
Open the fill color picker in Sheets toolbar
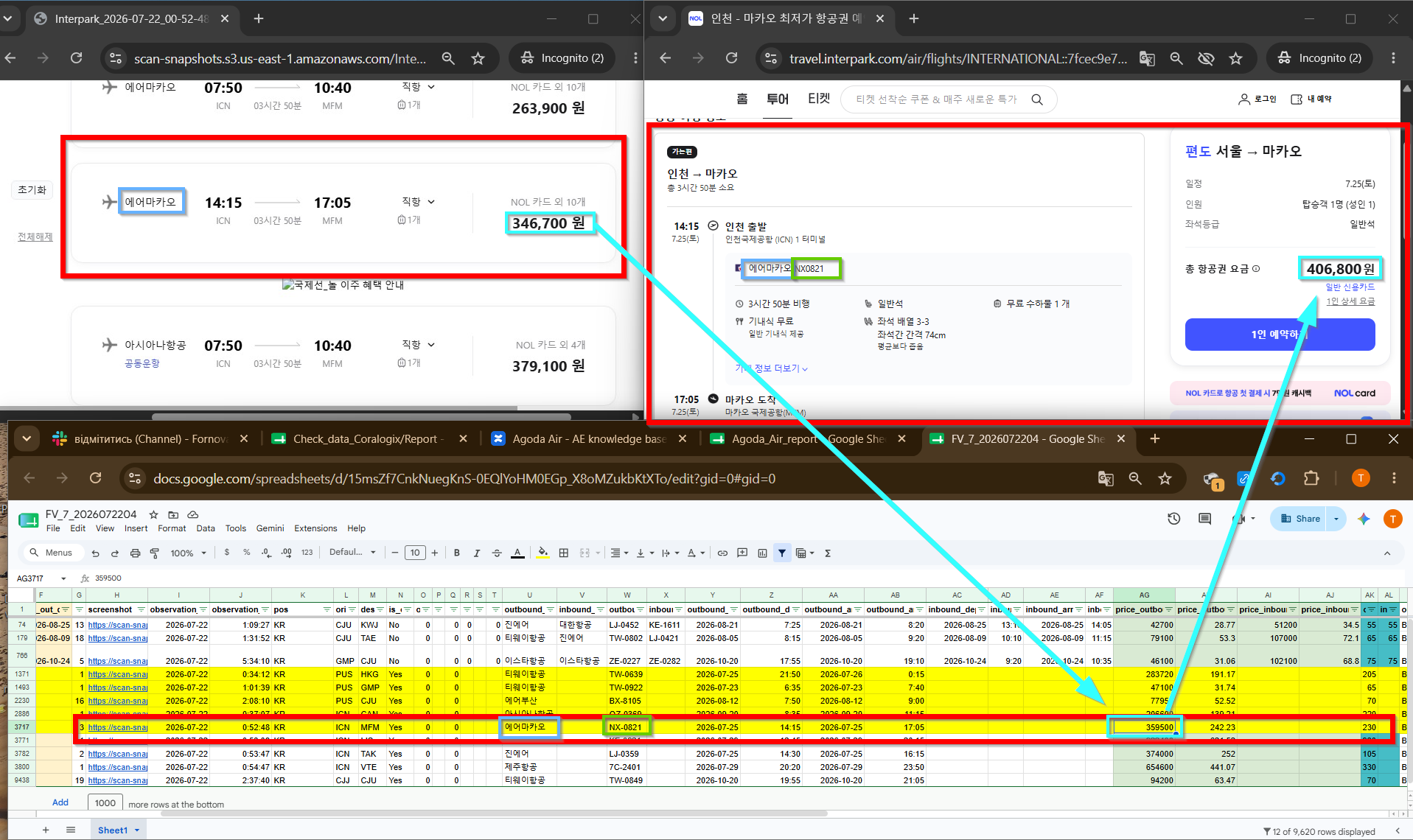coord(543,553)
